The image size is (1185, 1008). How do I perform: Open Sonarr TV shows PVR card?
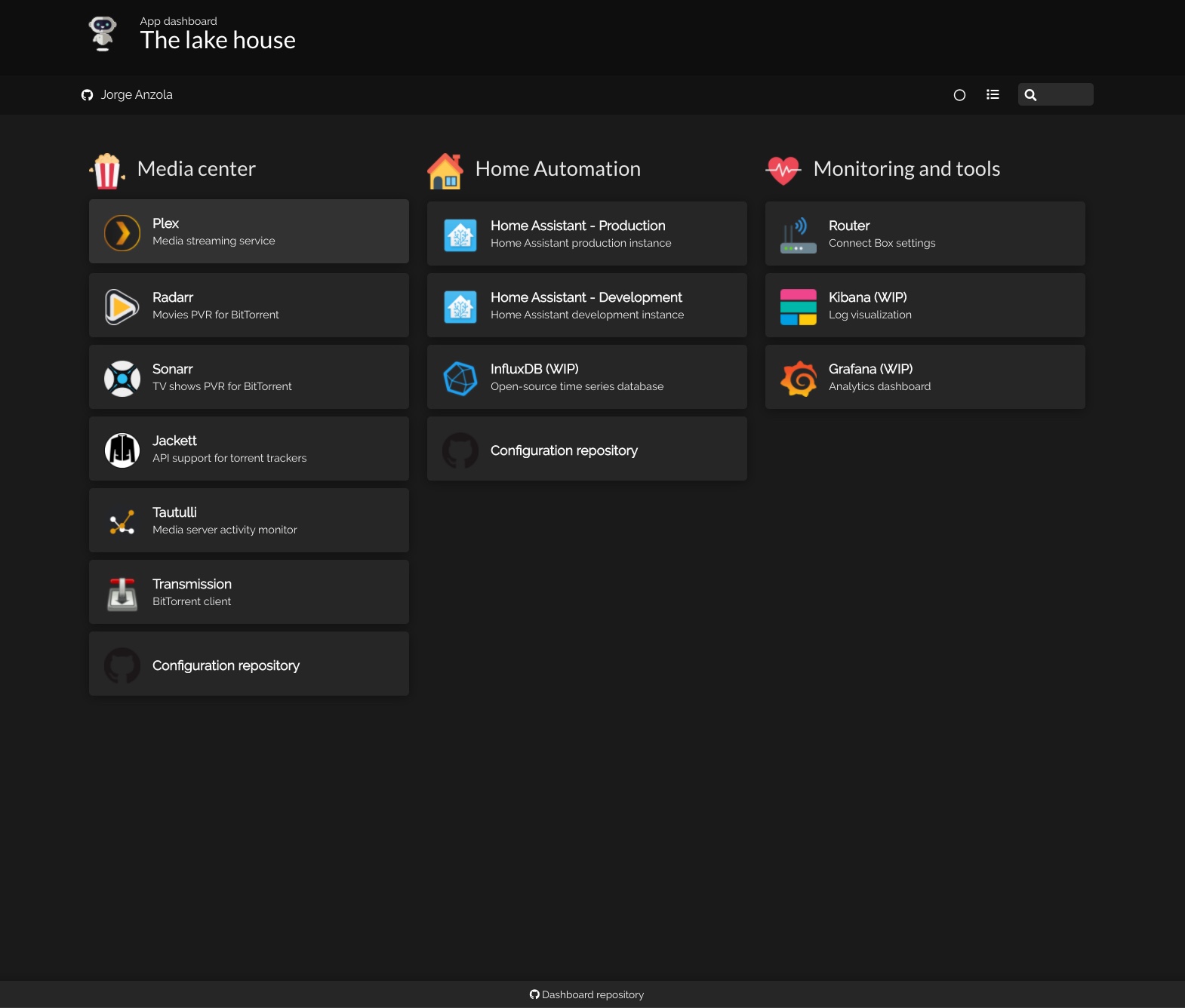(249, 377)
